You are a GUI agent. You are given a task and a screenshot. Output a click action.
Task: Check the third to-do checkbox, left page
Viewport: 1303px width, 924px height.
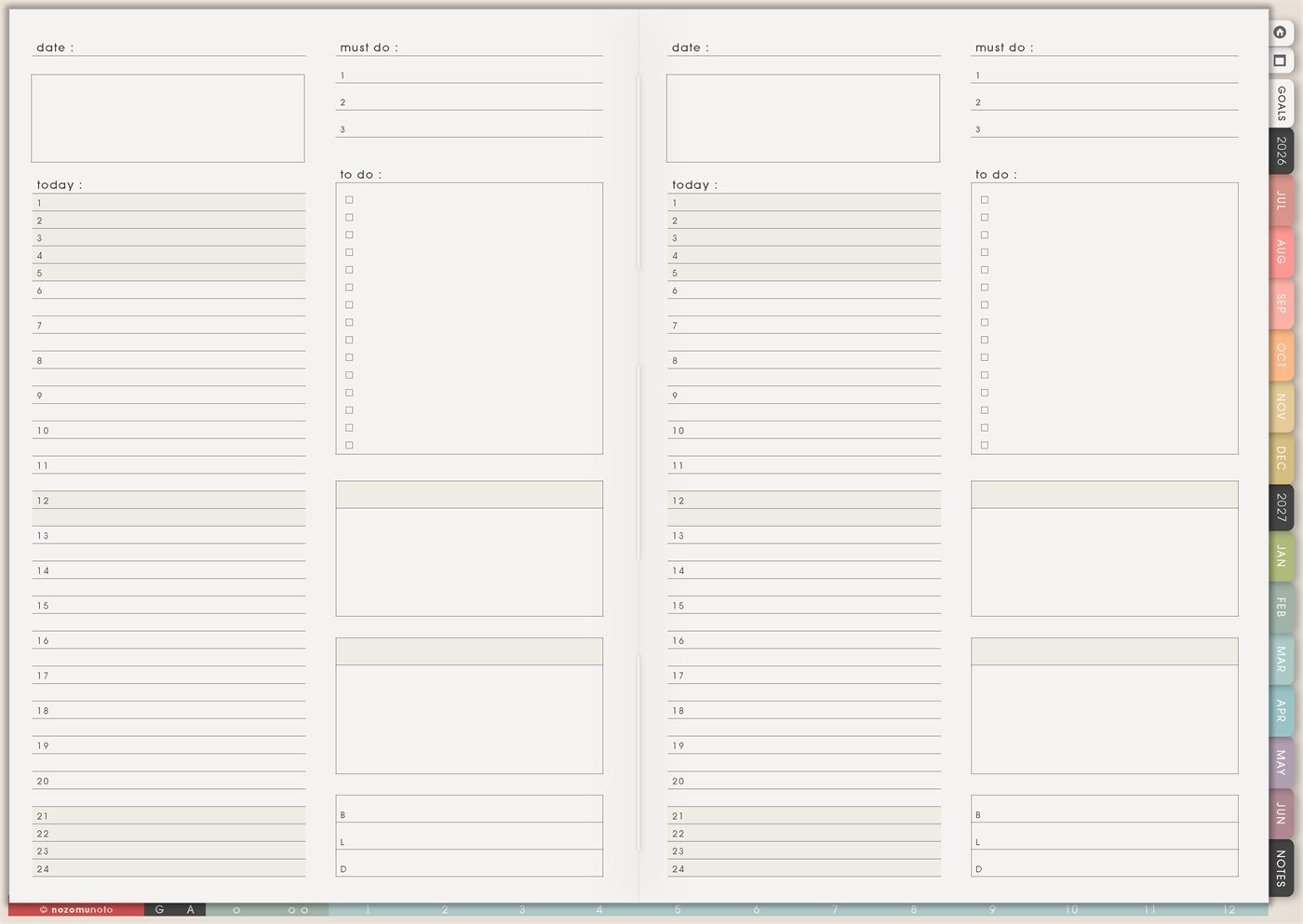[349, 235]
